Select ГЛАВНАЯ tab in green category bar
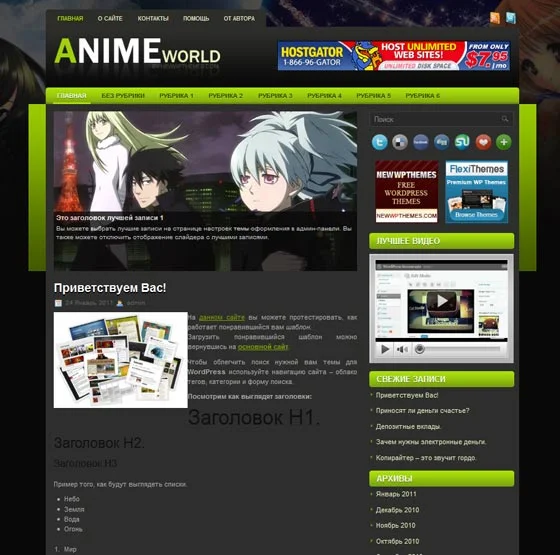This screenshot has height=555, width=560. pos(72,96)
